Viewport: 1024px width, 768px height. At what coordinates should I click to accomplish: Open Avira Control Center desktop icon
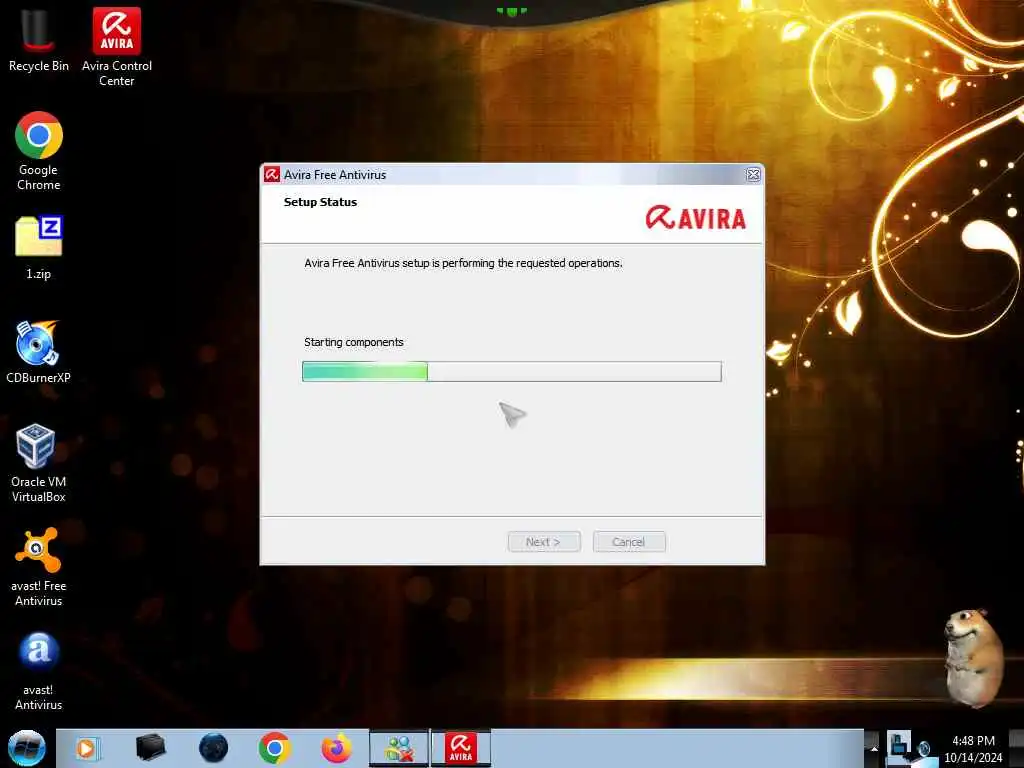pyautogui.click(x=116, y=47)
